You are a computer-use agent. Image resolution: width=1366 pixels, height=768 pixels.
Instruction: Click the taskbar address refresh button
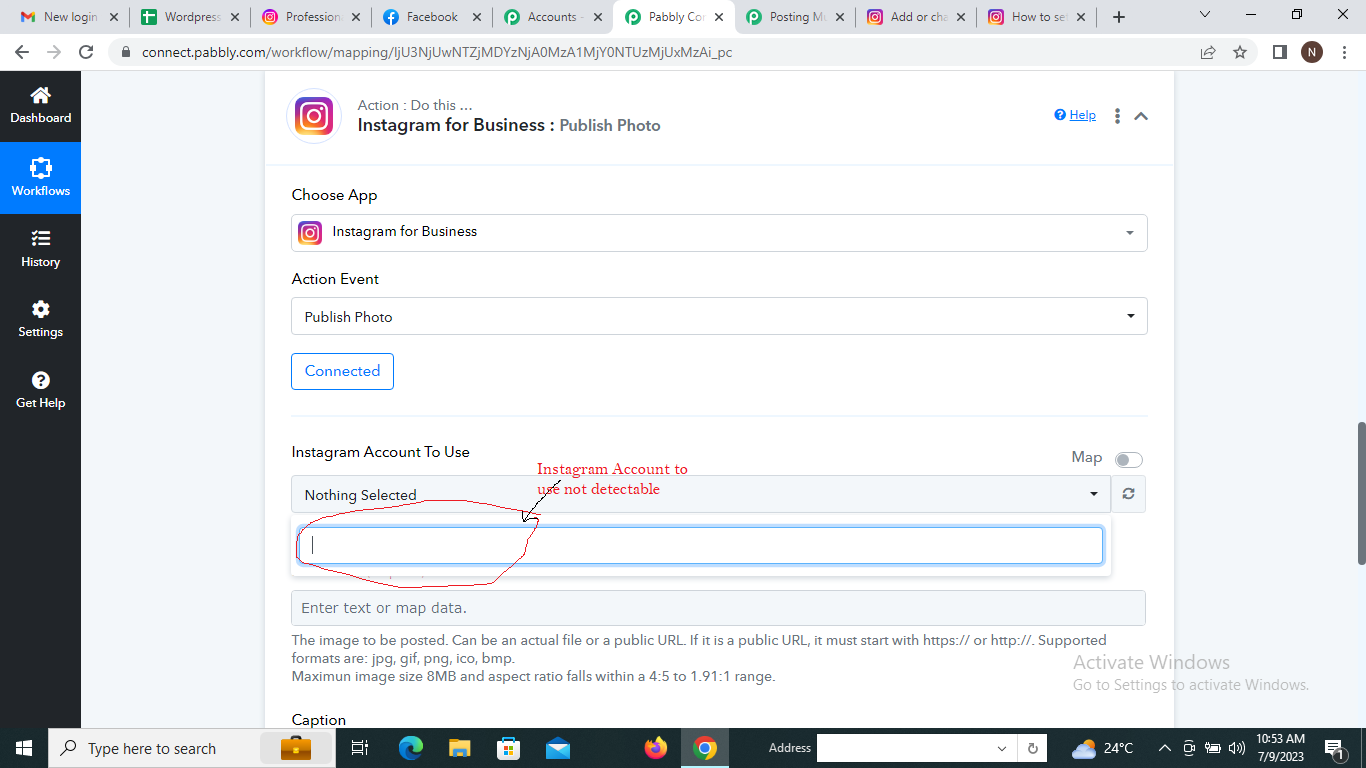pyautogui.click(x=1033, y=748)
